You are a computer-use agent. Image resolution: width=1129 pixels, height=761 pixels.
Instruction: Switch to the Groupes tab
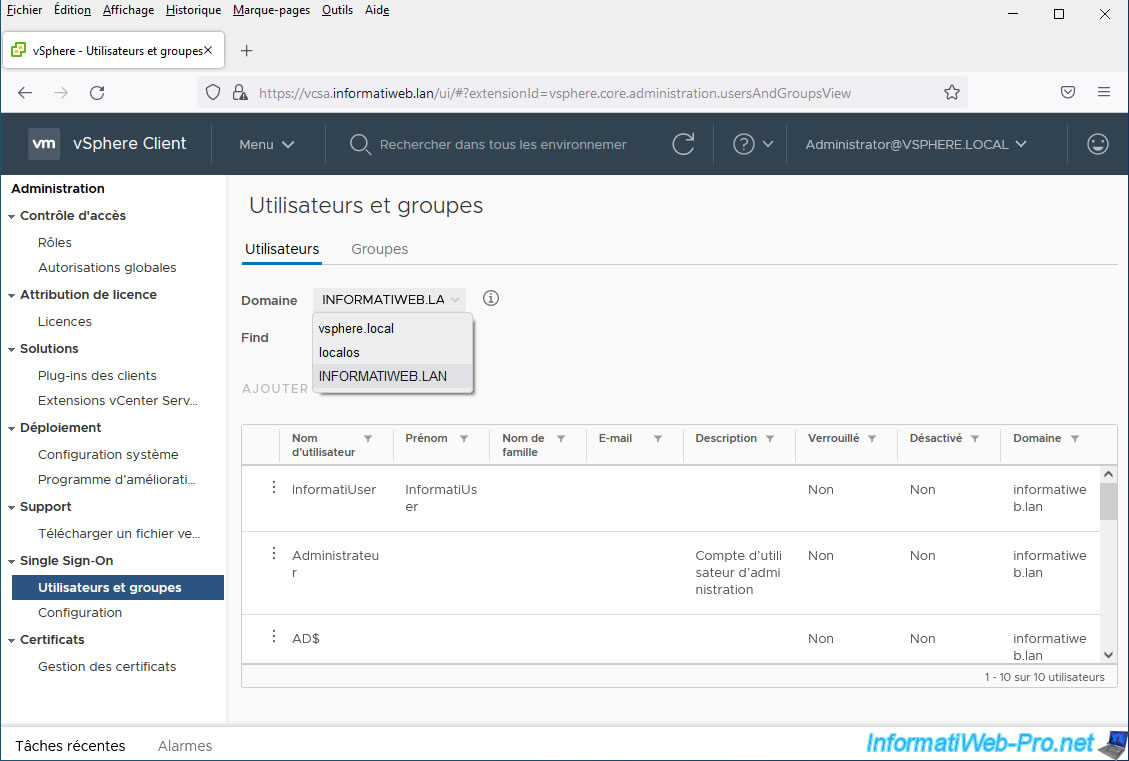click(x=379, y=249)
